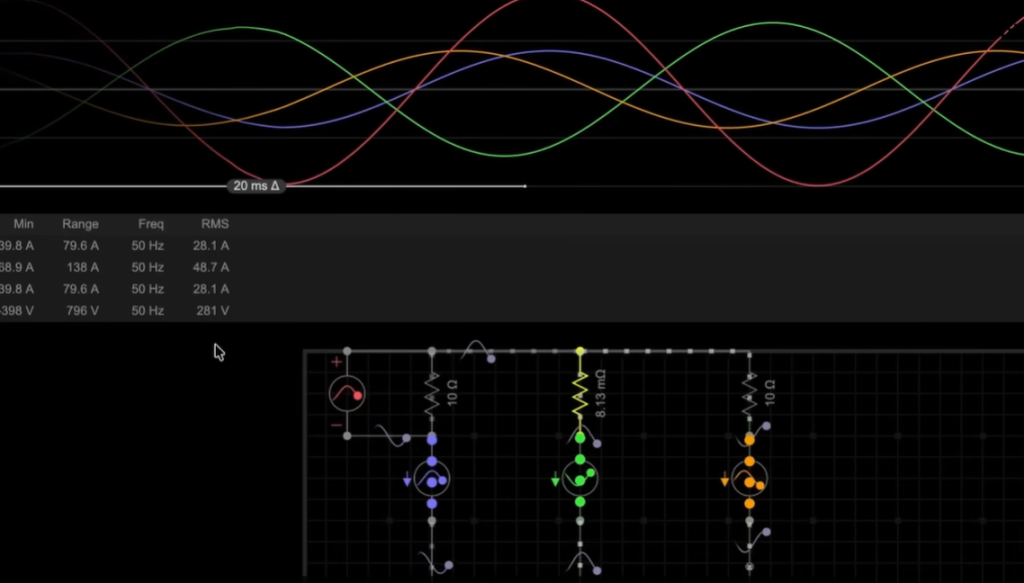The height and width of the screenshot is (583, 1024).
Task: Click the orange current source symbol
Action: (749, 480)
